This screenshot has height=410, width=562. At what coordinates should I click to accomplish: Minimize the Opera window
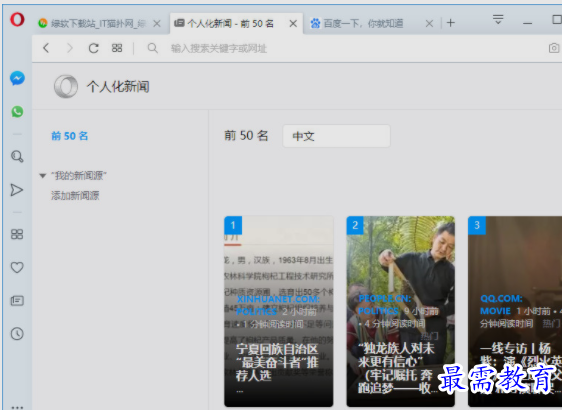click(527, 23)
